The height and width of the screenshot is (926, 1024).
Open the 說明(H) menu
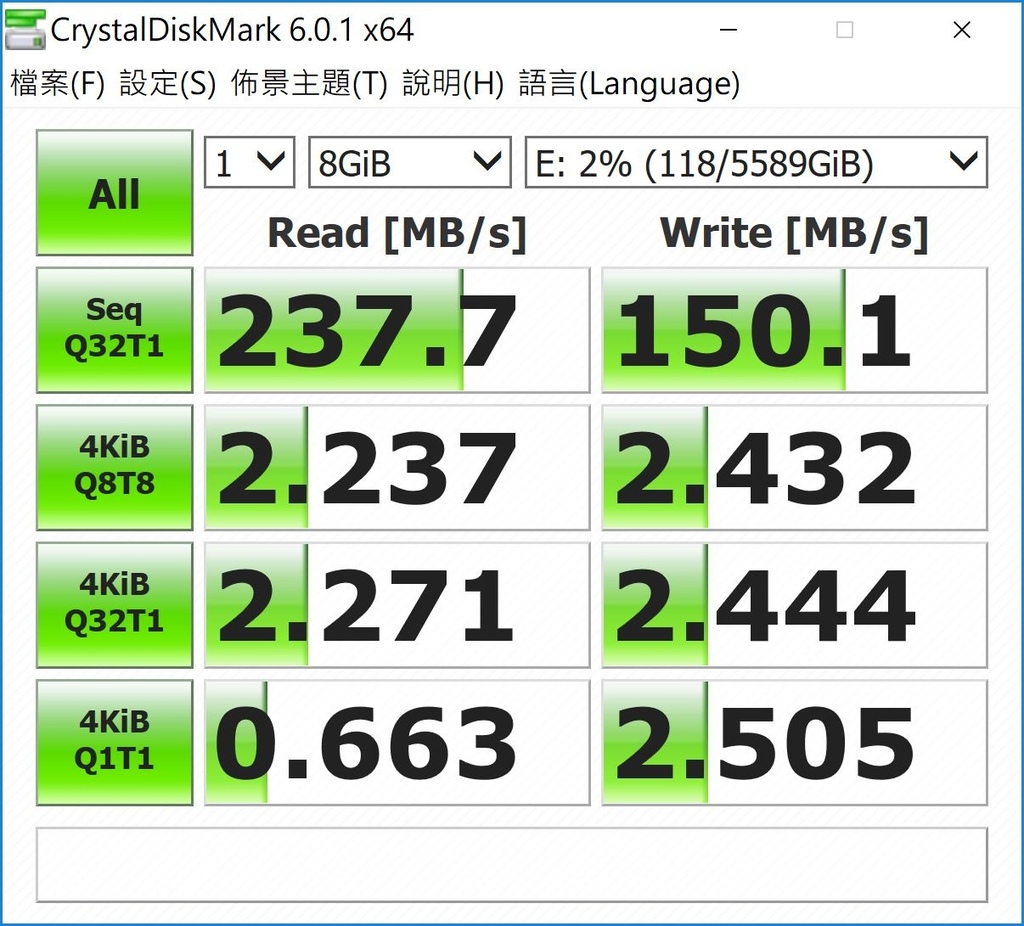(x=453, y=84)
